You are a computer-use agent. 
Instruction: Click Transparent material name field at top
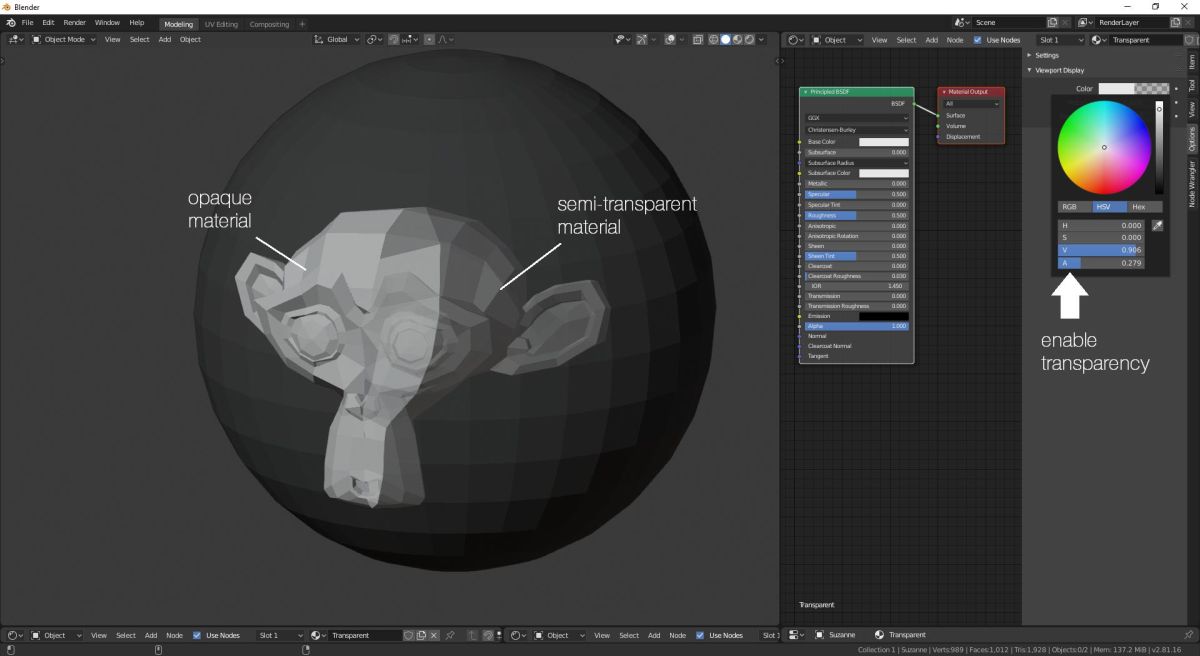1146,40
